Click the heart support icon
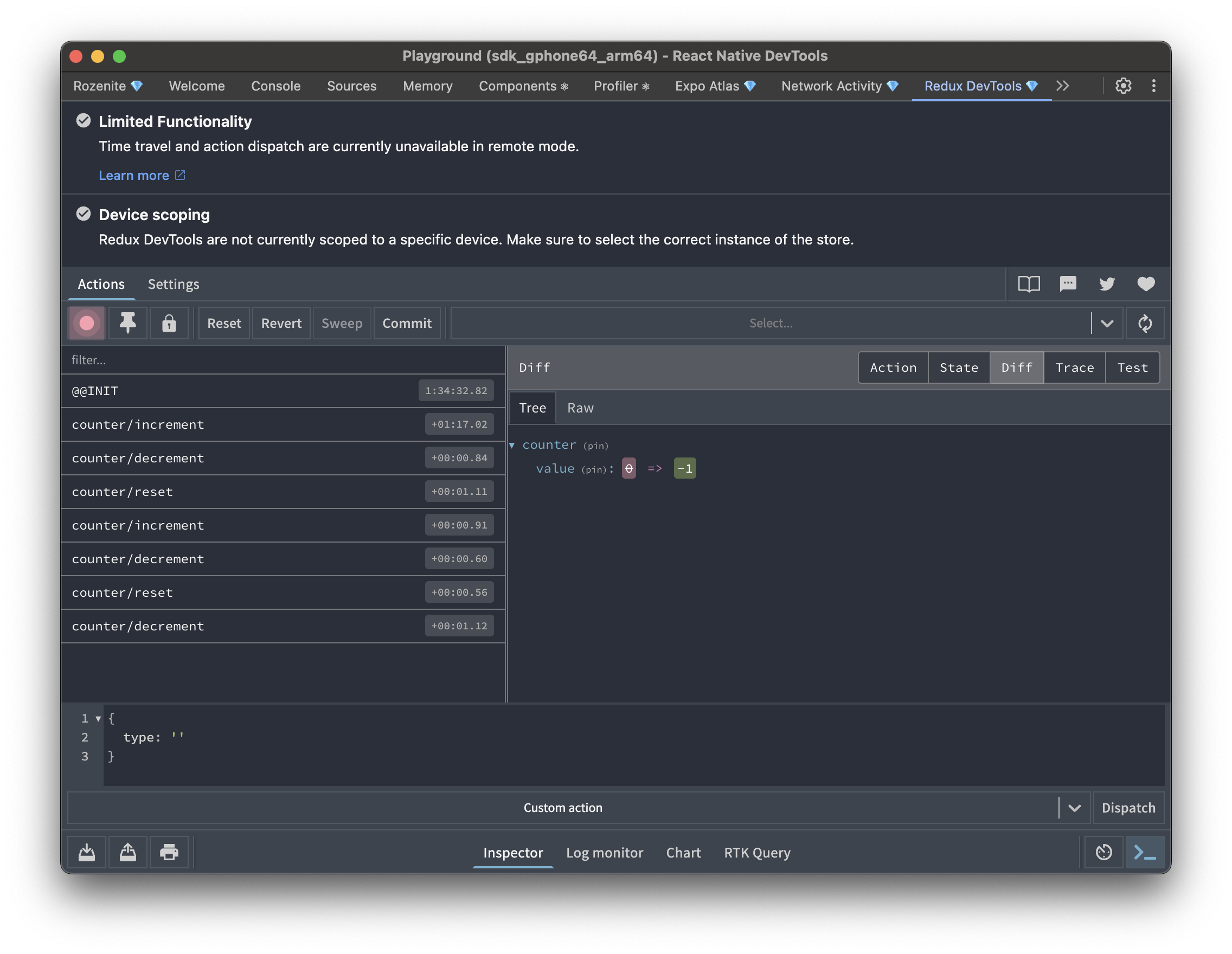 [x=1146, y=284]
